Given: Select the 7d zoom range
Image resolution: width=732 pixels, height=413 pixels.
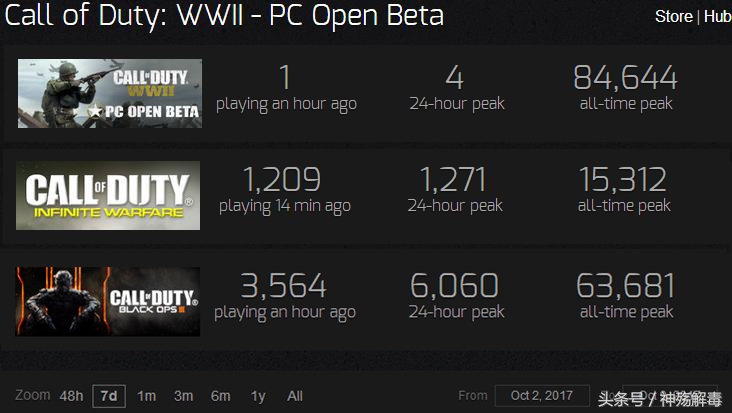Looking at the screenshot, I should [108, 396].
